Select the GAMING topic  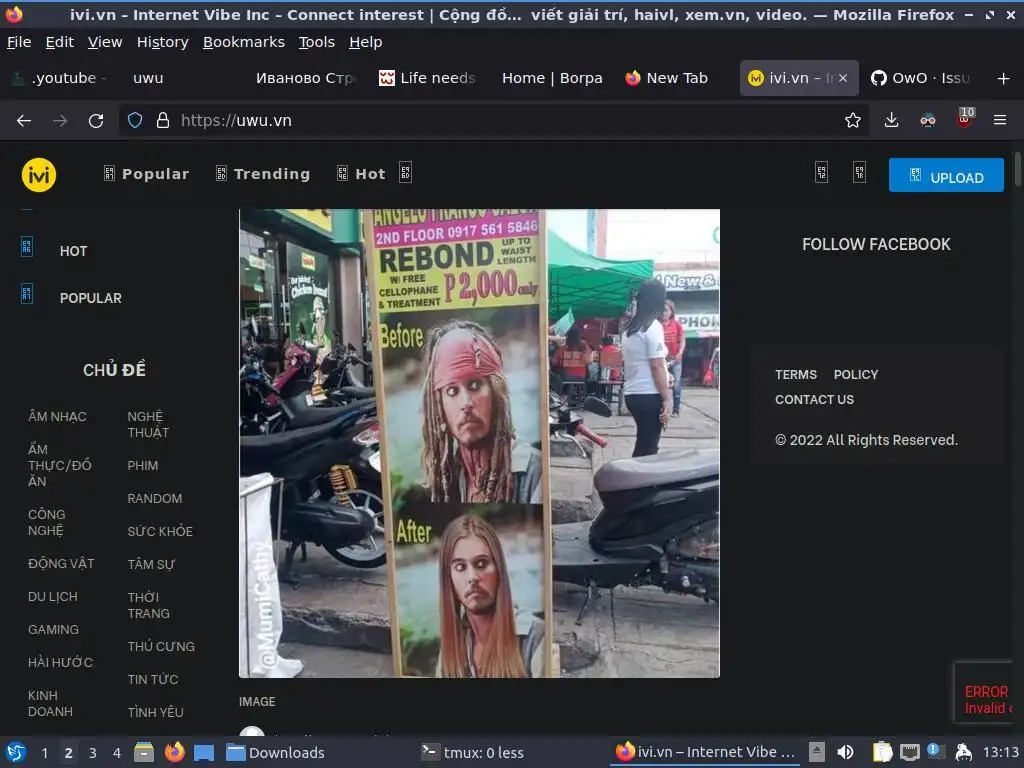tap(53, 630)
